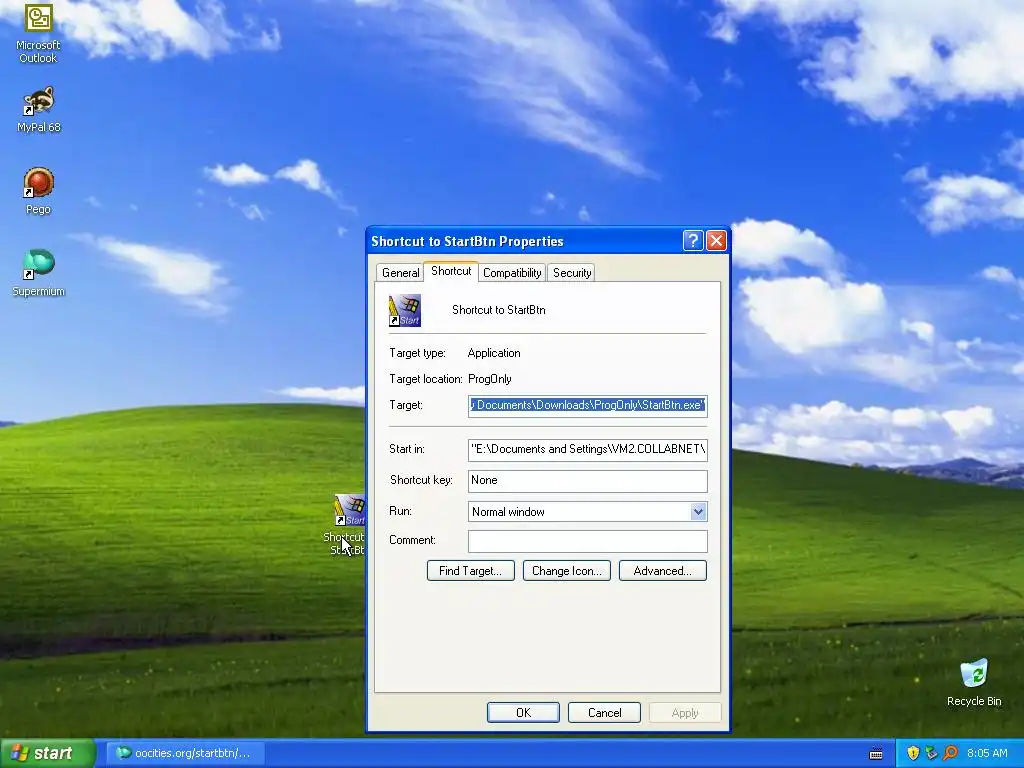Select the MyPal 68 desktop shortcut

pyautogui.click(x=39, y=110)
